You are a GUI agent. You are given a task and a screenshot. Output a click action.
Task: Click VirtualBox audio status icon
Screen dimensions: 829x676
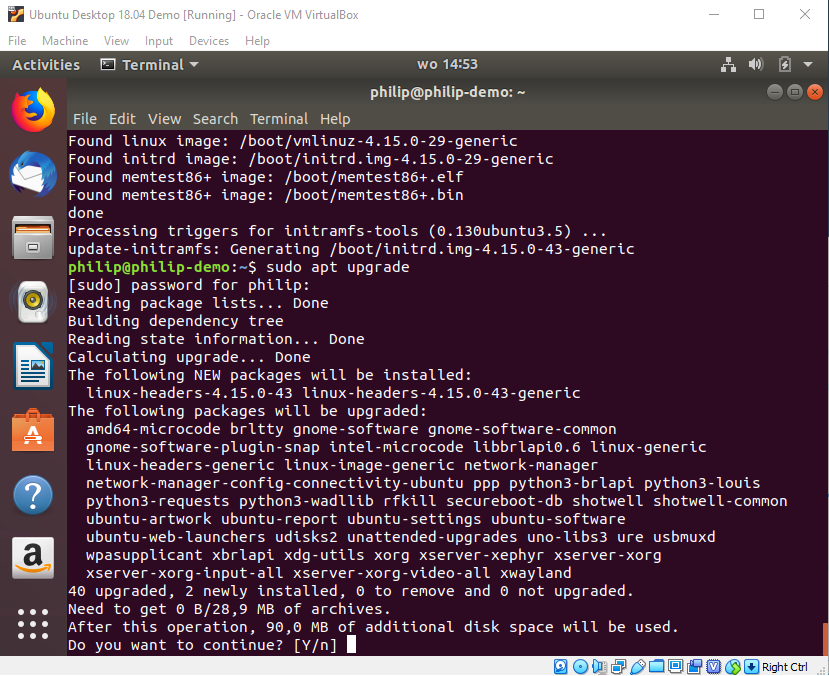click(599, 667)
